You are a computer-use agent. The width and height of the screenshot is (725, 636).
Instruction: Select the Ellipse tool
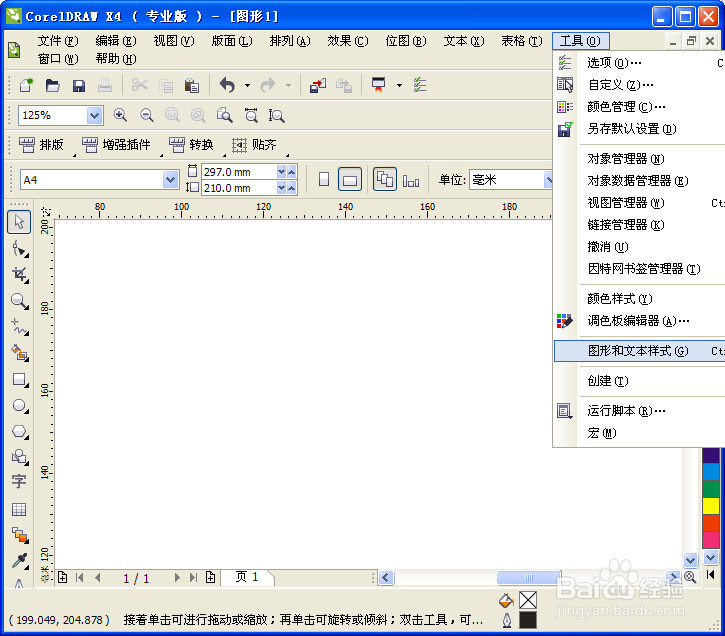point(19,405)
